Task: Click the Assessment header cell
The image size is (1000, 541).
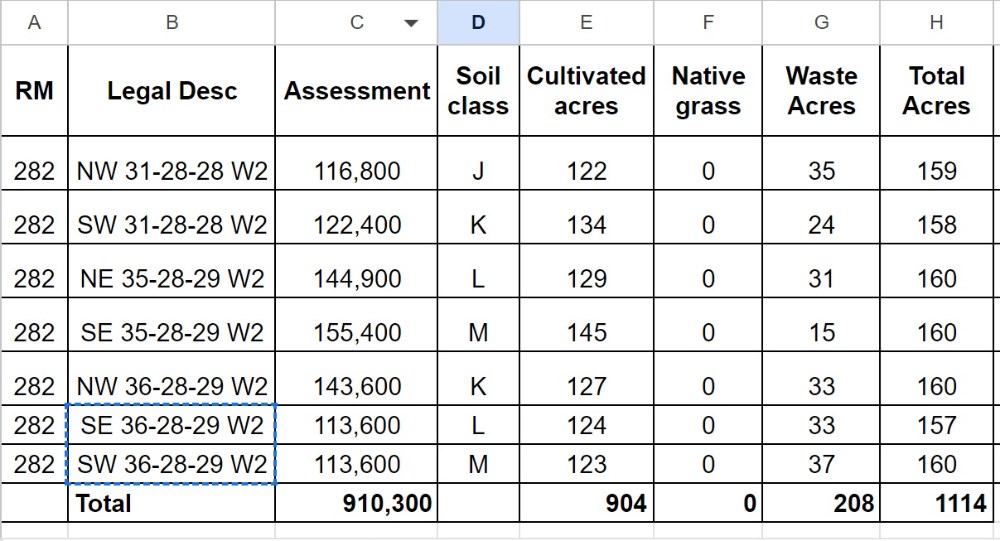Action: [357, 91]
